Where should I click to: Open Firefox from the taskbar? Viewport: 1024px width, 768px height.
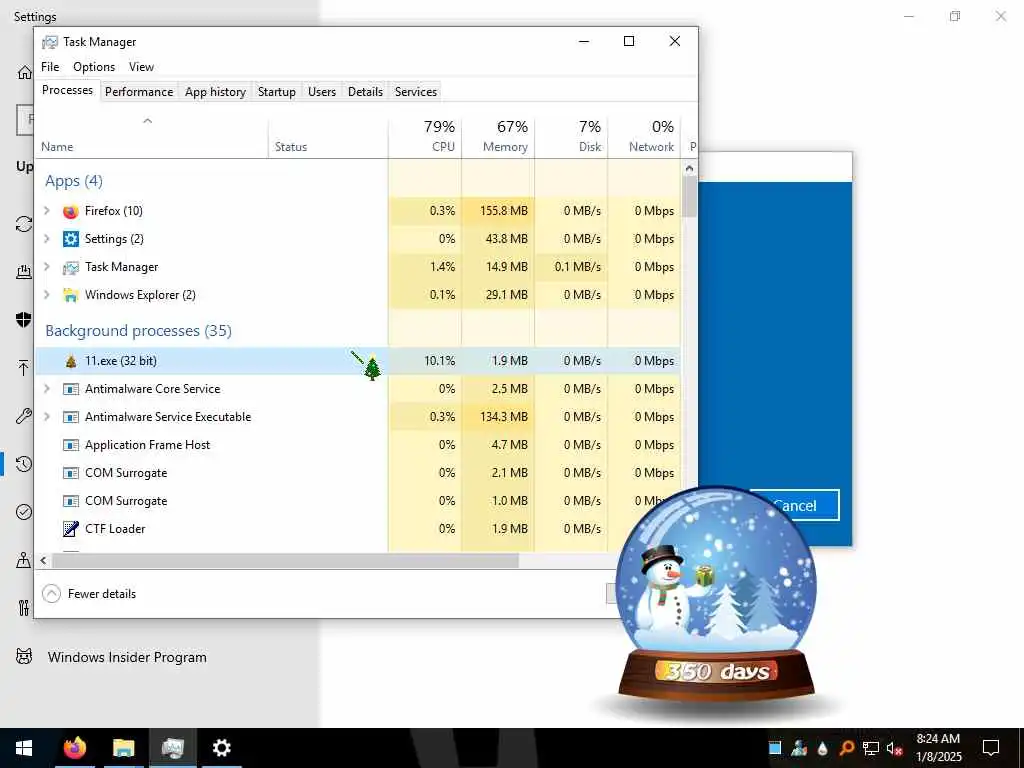click(74, 748)
